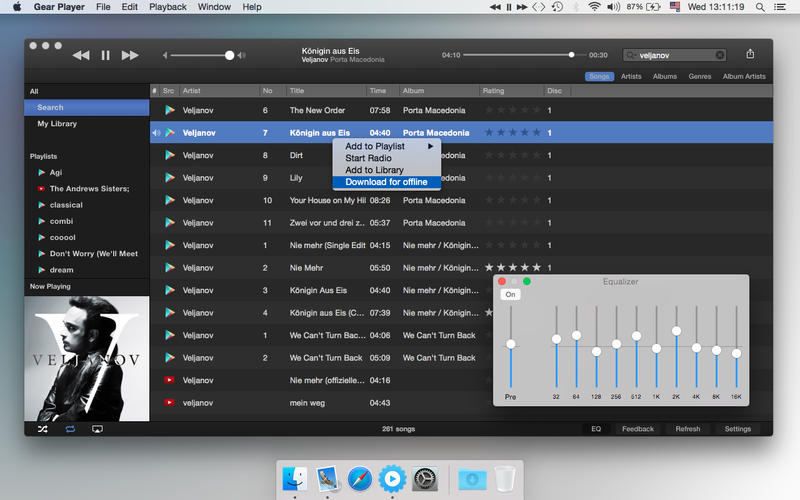
Task: Open Downloads folder in the Dock
Action: pyautogui.click(x=472, y=479)
